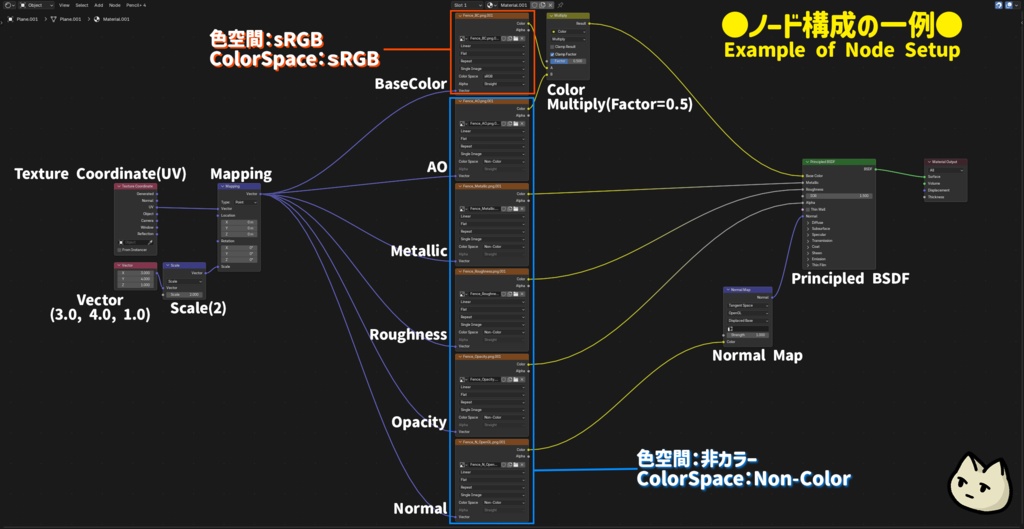
Task: Open Linear interpolation dropdown in Fence_BC node
Action: click(x=492, y=46)
